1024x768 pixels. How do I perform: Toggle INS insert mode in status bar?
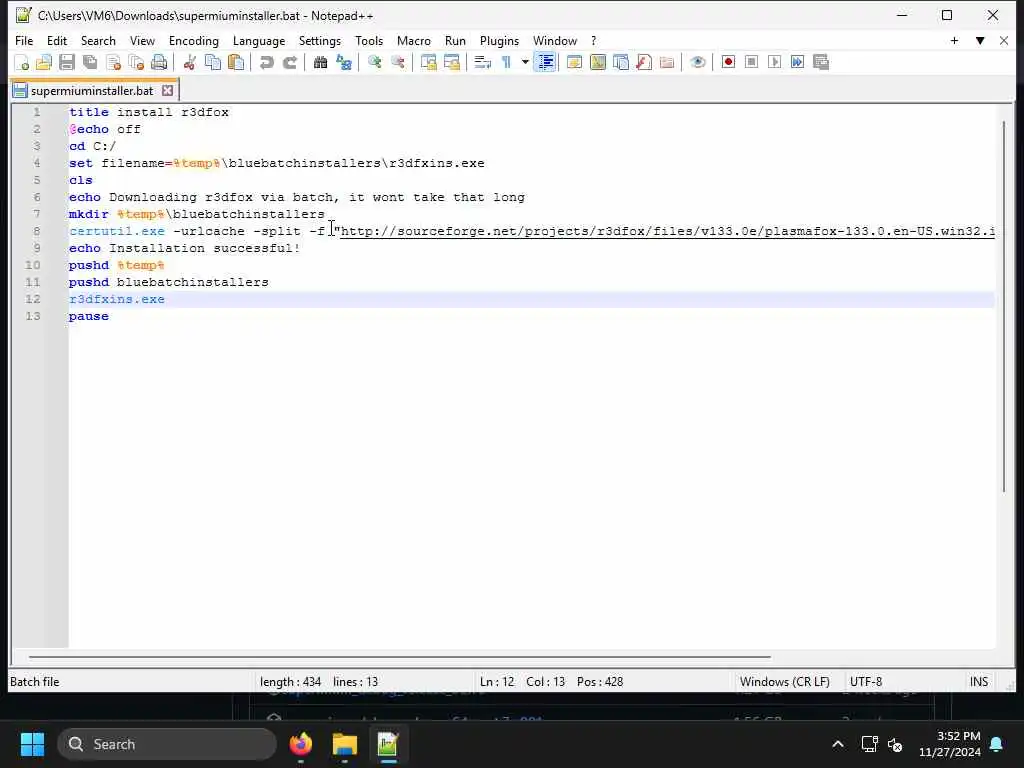(979, 681)
